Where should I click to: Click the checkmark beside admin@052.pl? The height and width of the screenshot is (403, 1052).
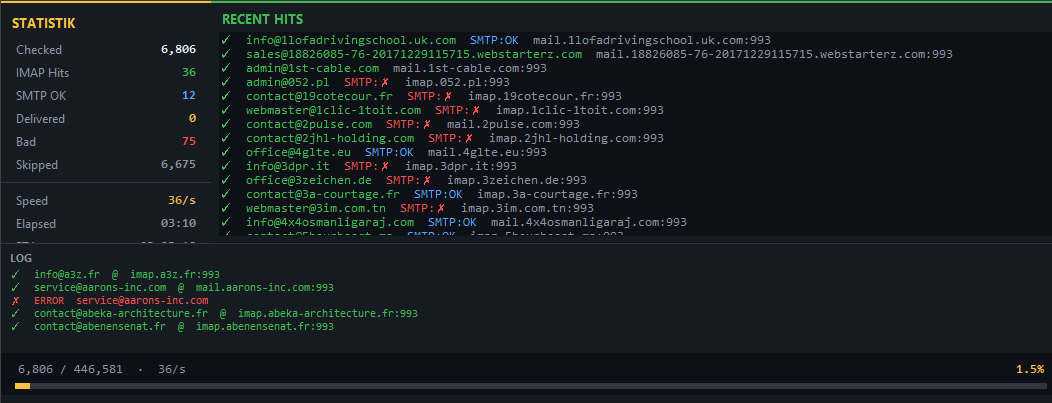pyautogui.click(x=226, y=82)
